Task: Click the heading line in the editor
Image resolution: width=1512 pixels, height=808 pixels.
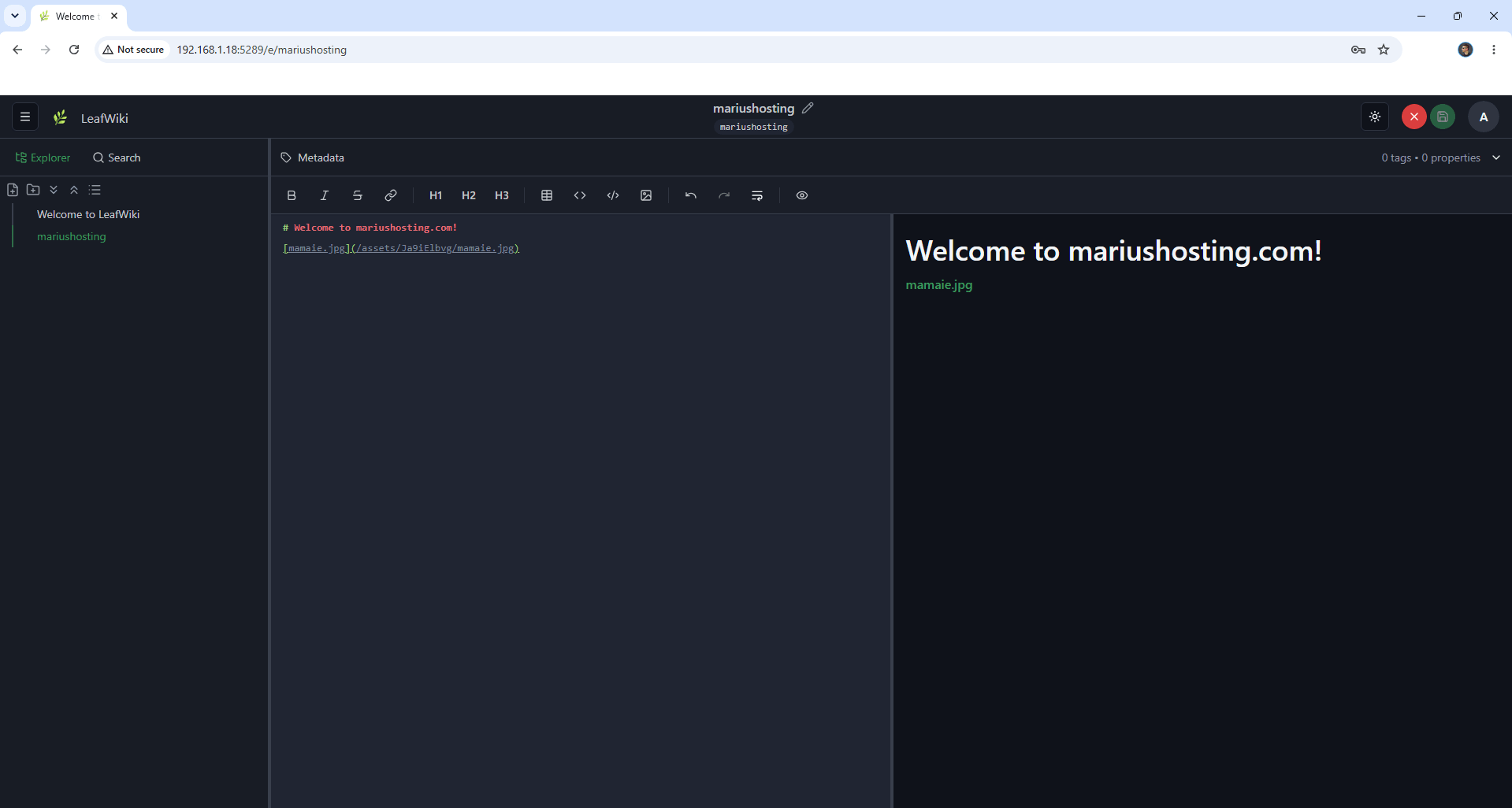Action: pos(370,228)
